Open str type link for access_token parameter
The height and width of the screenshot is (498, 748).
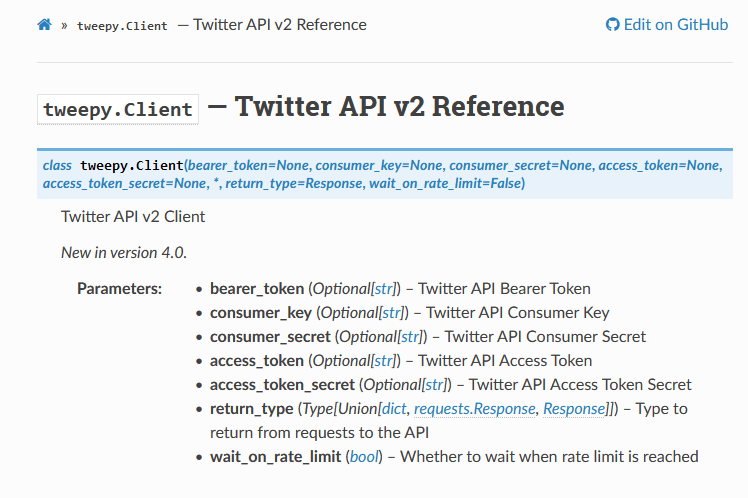(x=384, y=361)
